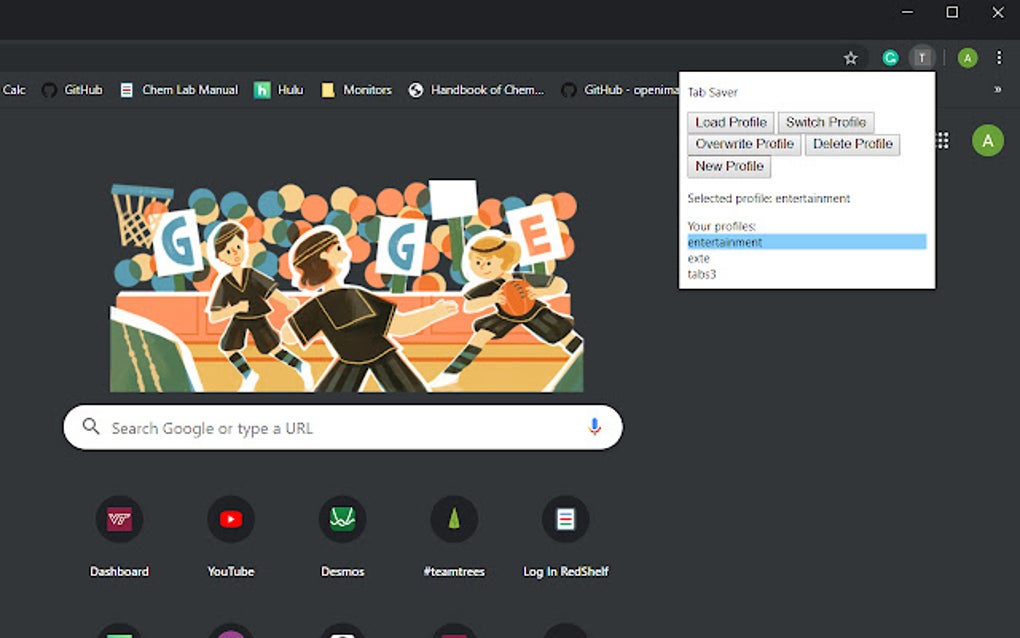Screen dimensions: 1020x638
Task: Open the #teamtrees shortcut
Action: coord(455,519)
